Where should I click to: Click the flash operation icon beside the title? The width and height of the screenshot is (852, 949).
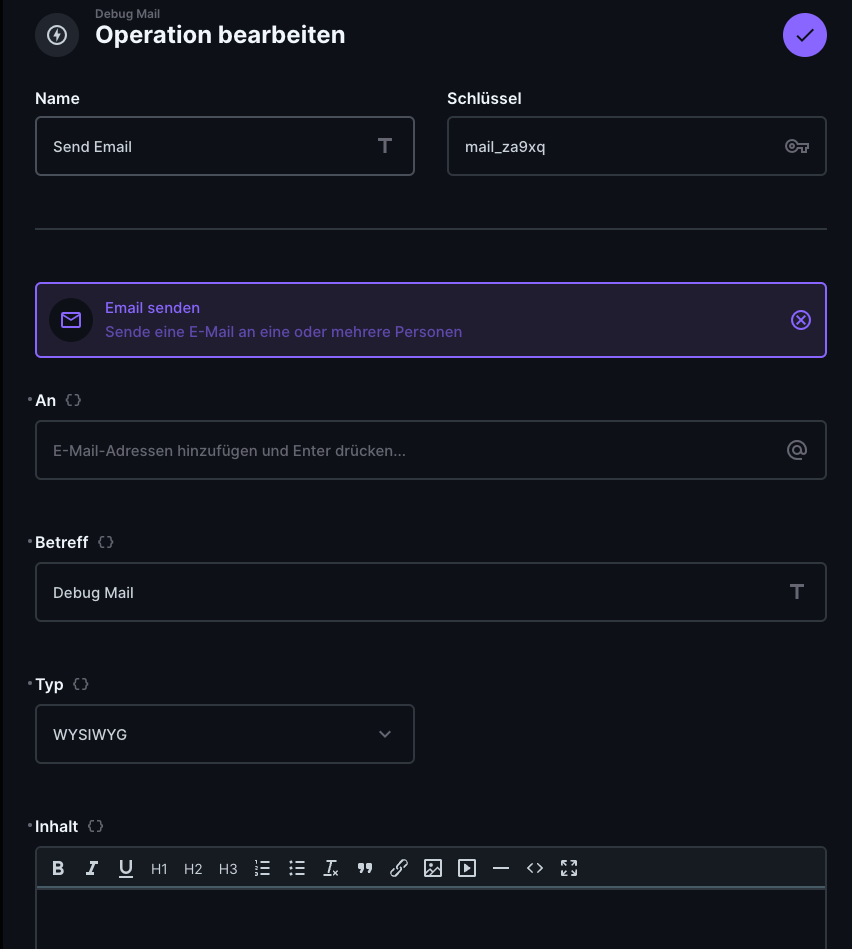coord(57,35)
